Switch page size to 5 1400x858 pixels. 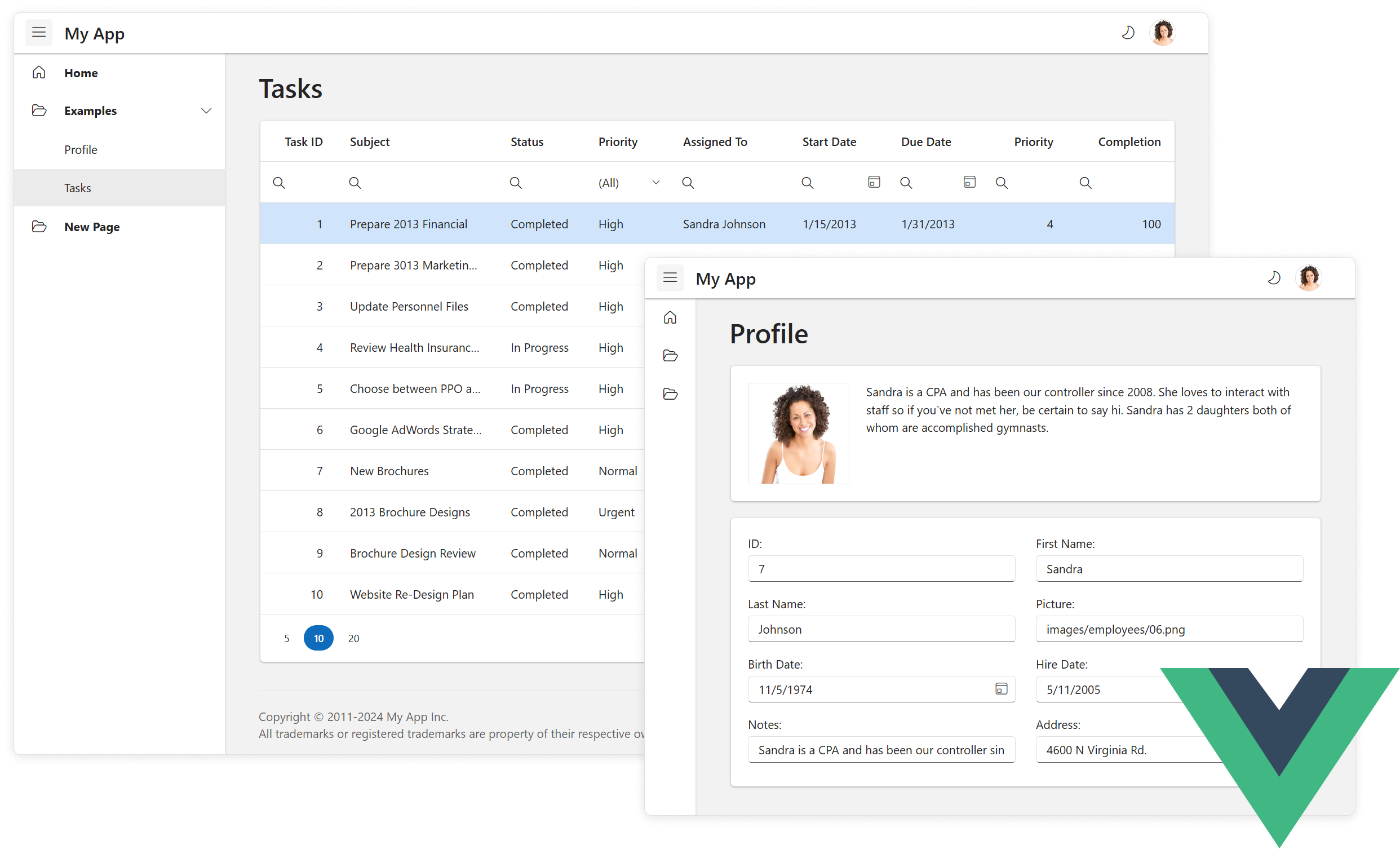(286, 638)
